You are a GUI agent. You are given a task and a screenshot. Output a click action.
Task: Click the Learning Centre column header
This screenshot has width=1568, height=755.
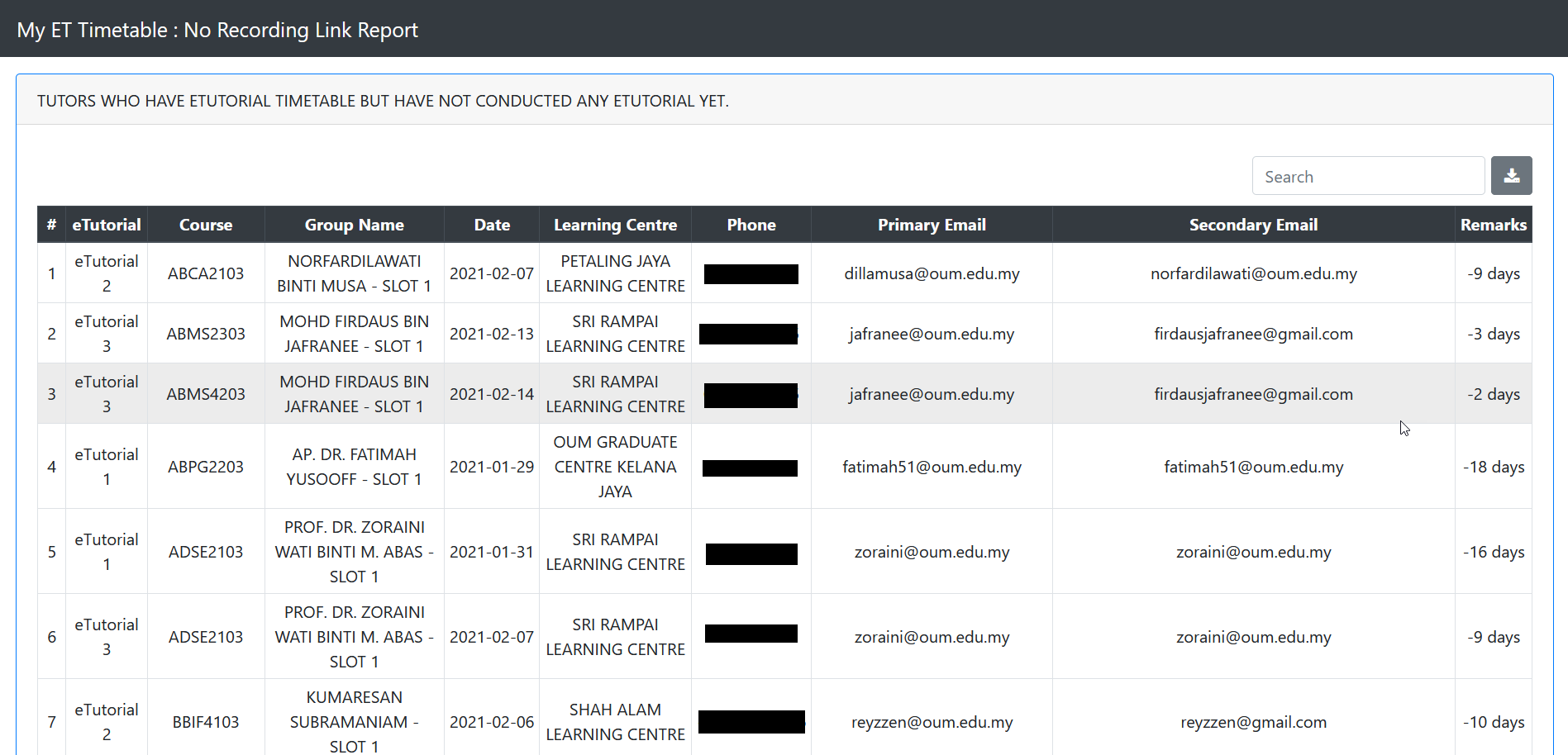615,225
